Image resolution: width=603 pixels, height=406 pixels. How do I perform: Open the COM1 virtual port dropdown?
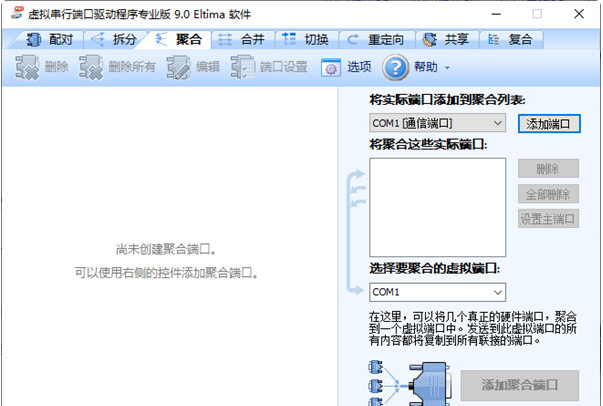pos(437,292)
